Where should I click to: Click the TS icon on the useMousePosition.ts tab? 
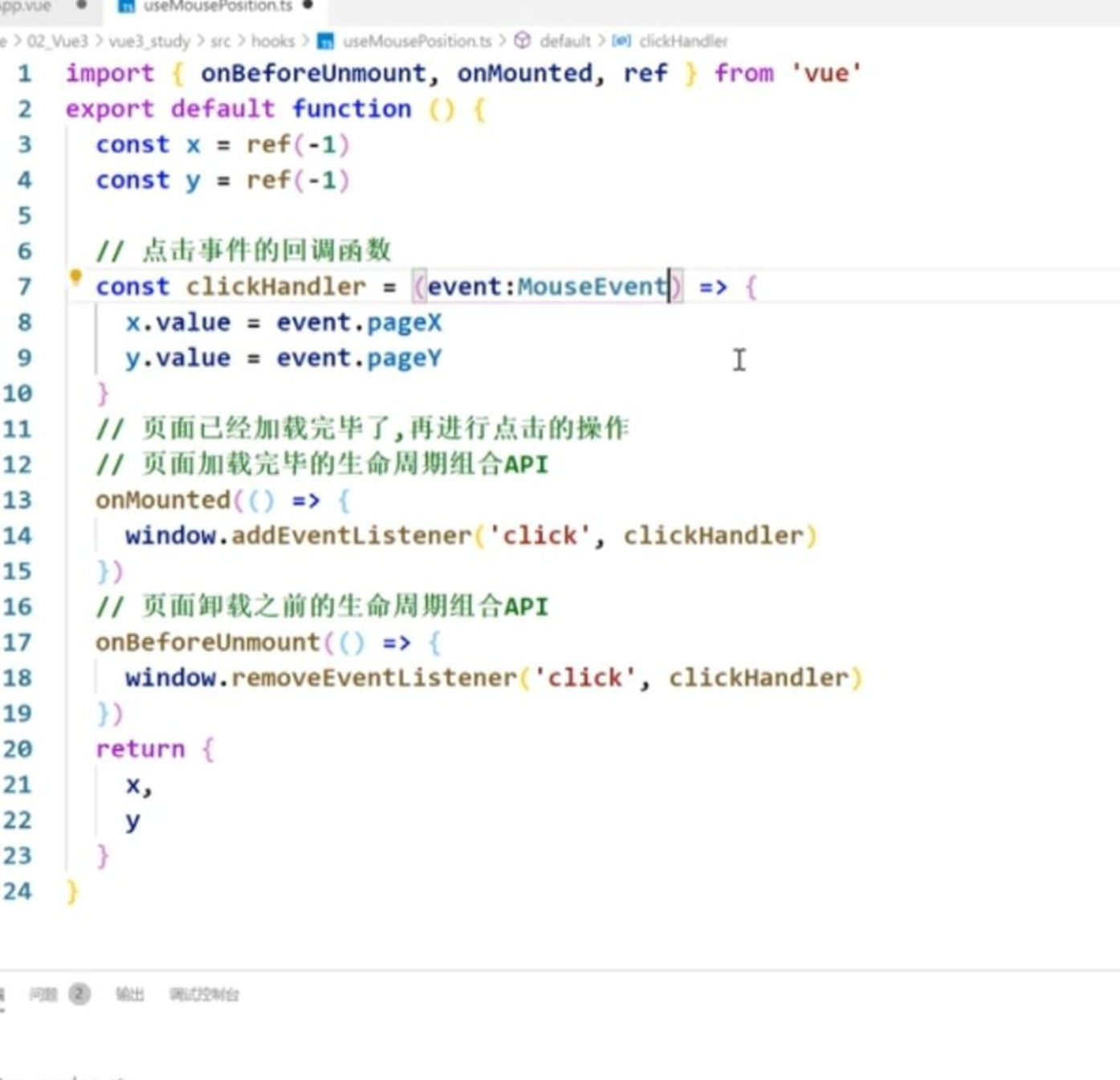coord(126,6)
